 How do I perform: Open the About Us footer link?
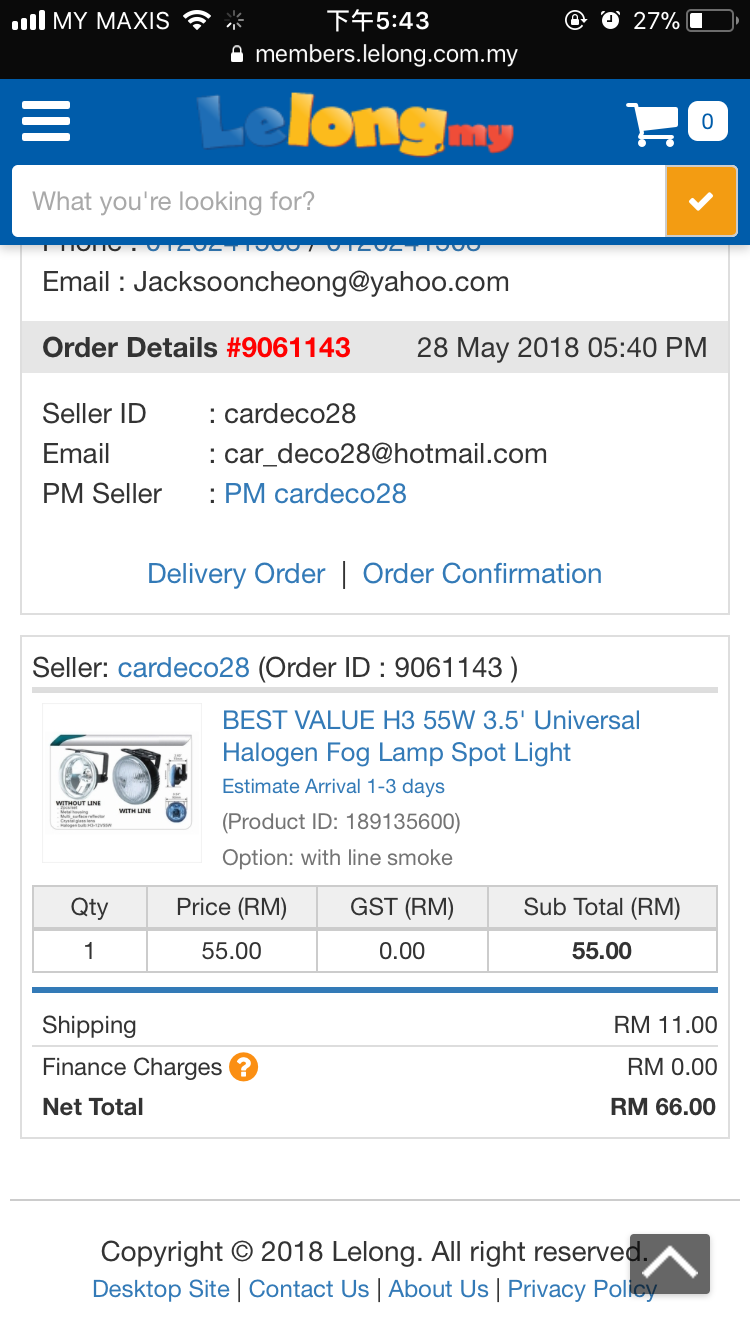tap(438, 1289)
